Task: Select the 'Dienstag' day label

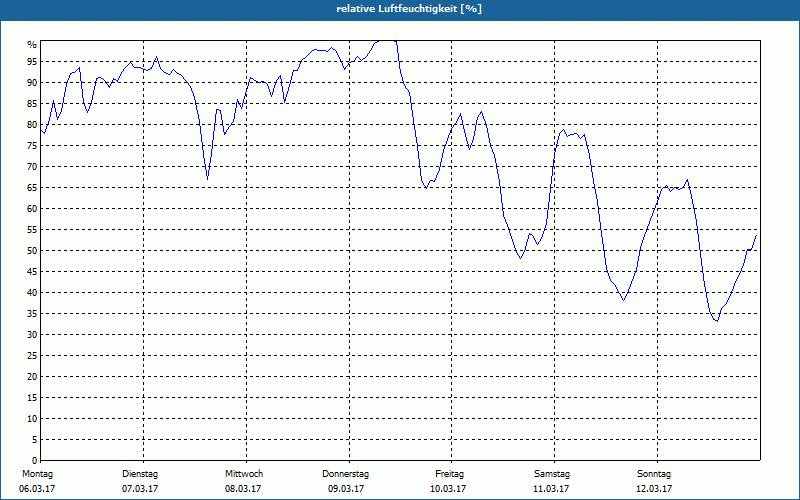Action: [x=140, y=474]
